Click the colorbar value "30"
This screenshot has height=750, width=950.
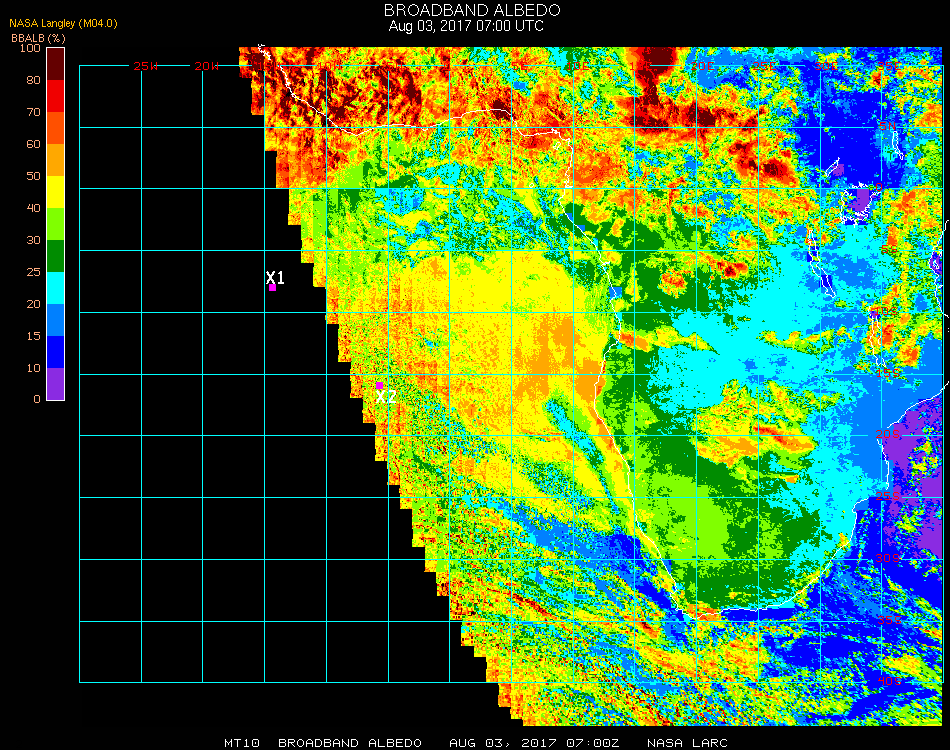[x=33, y=241]
